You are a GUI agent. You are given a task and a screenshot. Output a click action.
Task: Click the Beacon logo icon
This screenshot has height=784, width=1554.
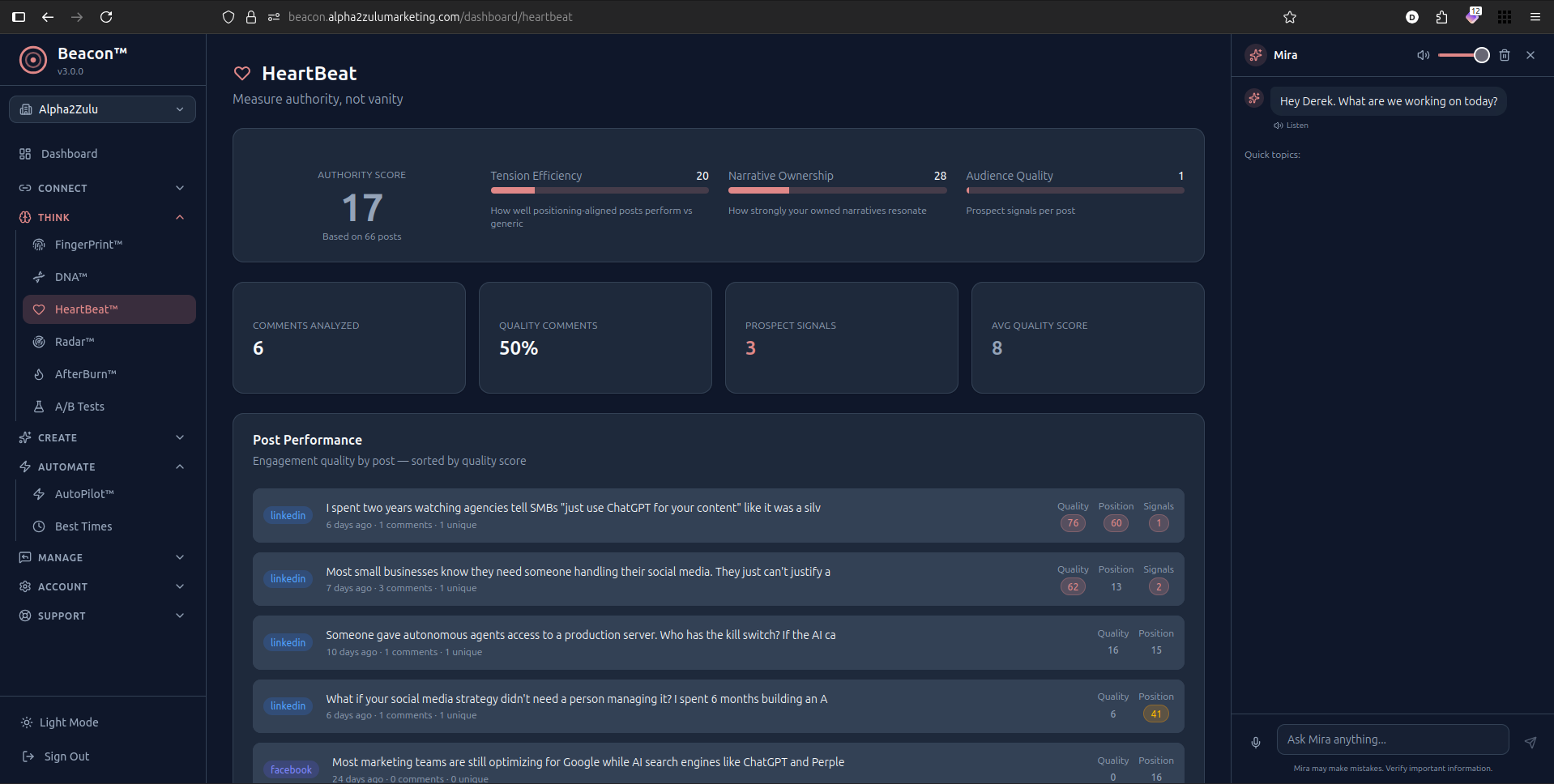pyautogui.click(x=33, y=60)
